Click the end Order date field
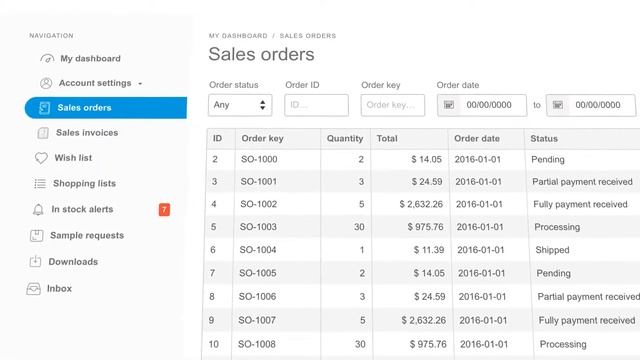 (591, 105)
